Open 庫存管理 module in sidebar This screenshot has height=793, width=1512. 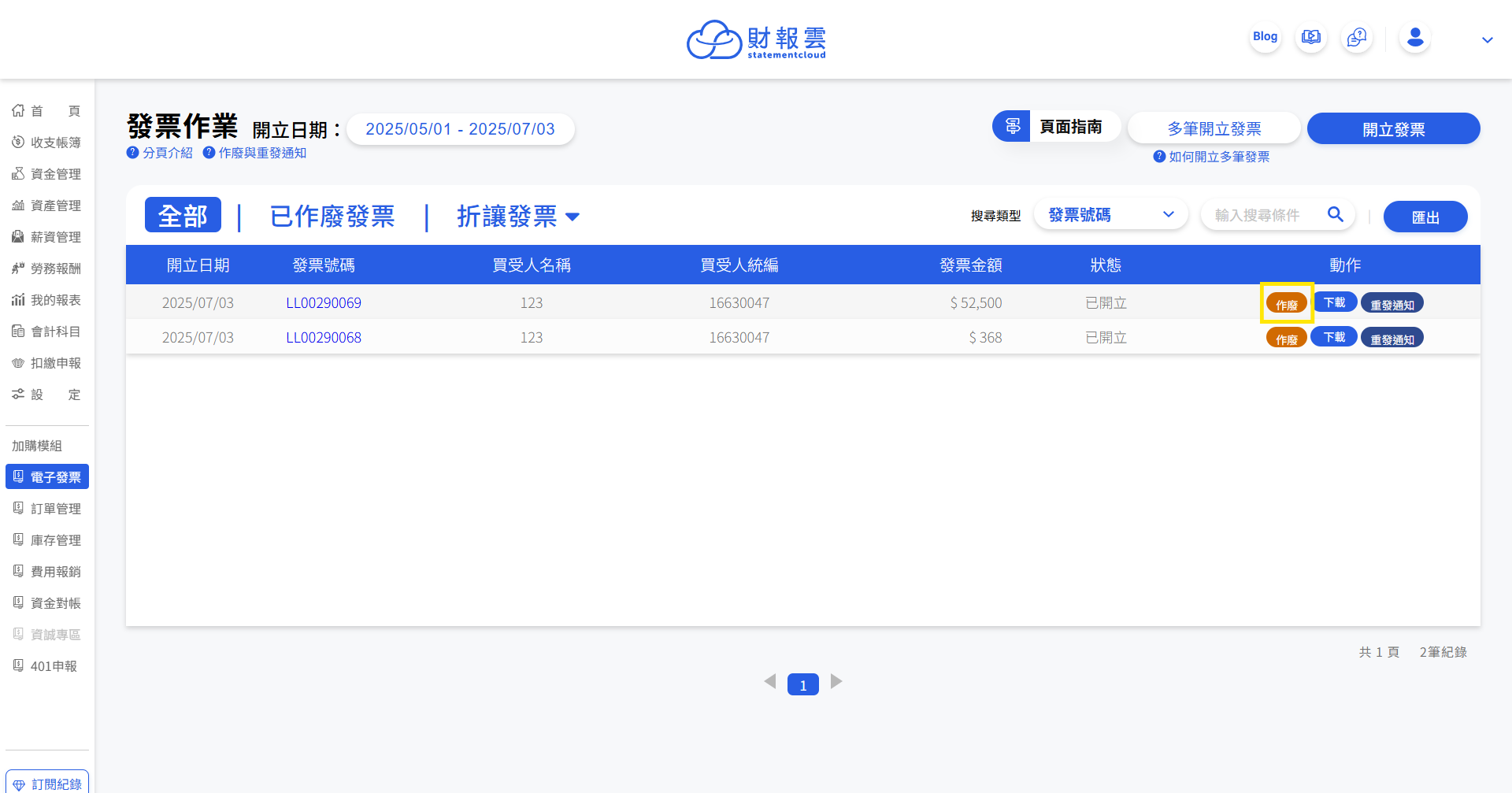point(47,540)
